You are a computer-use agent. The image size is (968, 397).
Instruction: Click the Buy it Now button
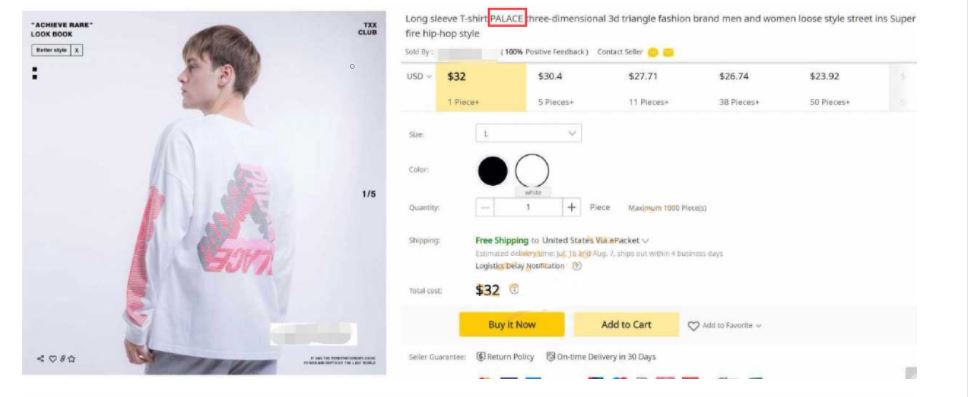[x=512, y=325]
